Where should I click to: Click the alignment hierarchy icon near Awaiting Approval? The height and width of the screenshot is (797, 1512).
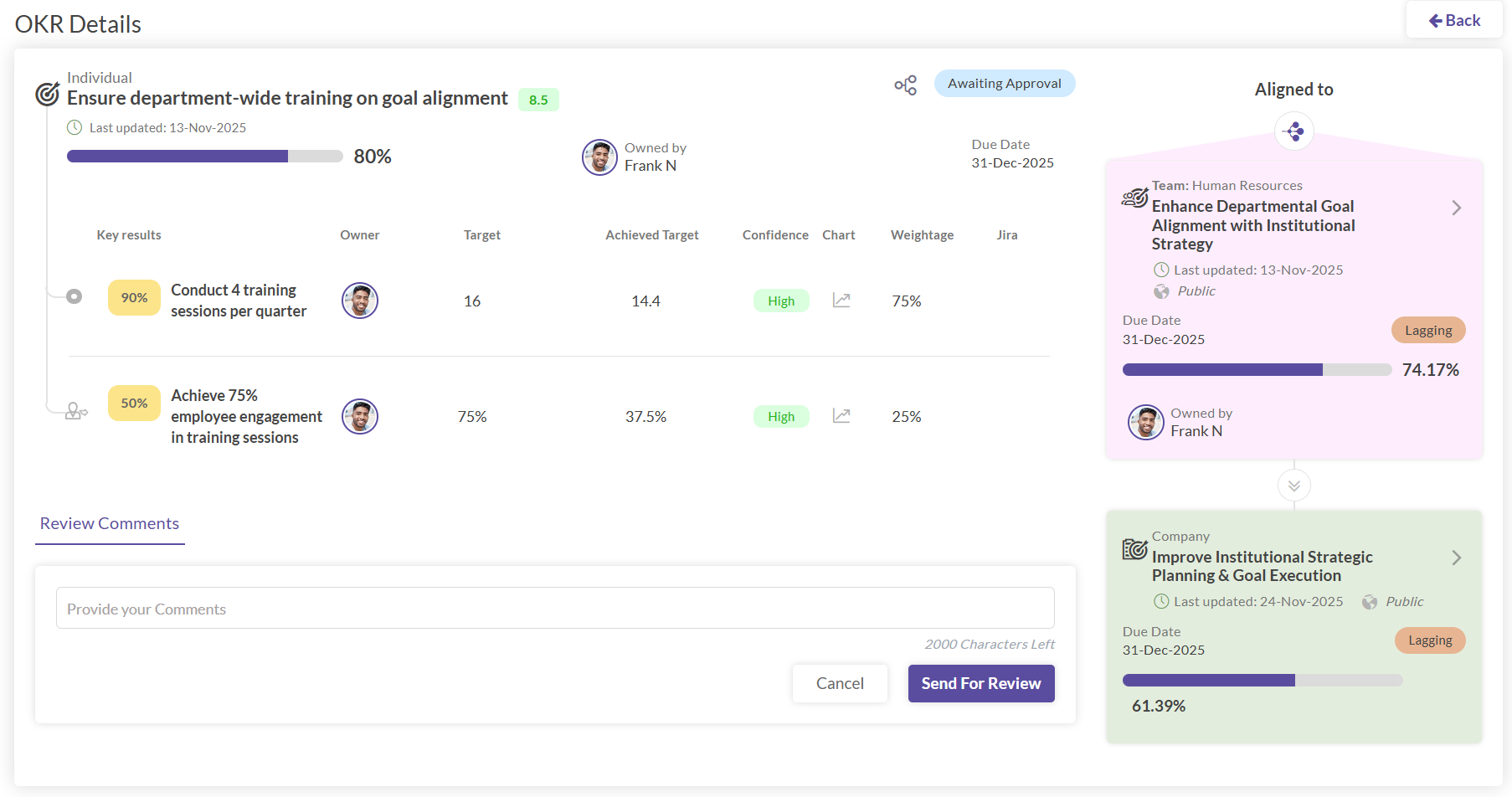click(x=905, y=85)
